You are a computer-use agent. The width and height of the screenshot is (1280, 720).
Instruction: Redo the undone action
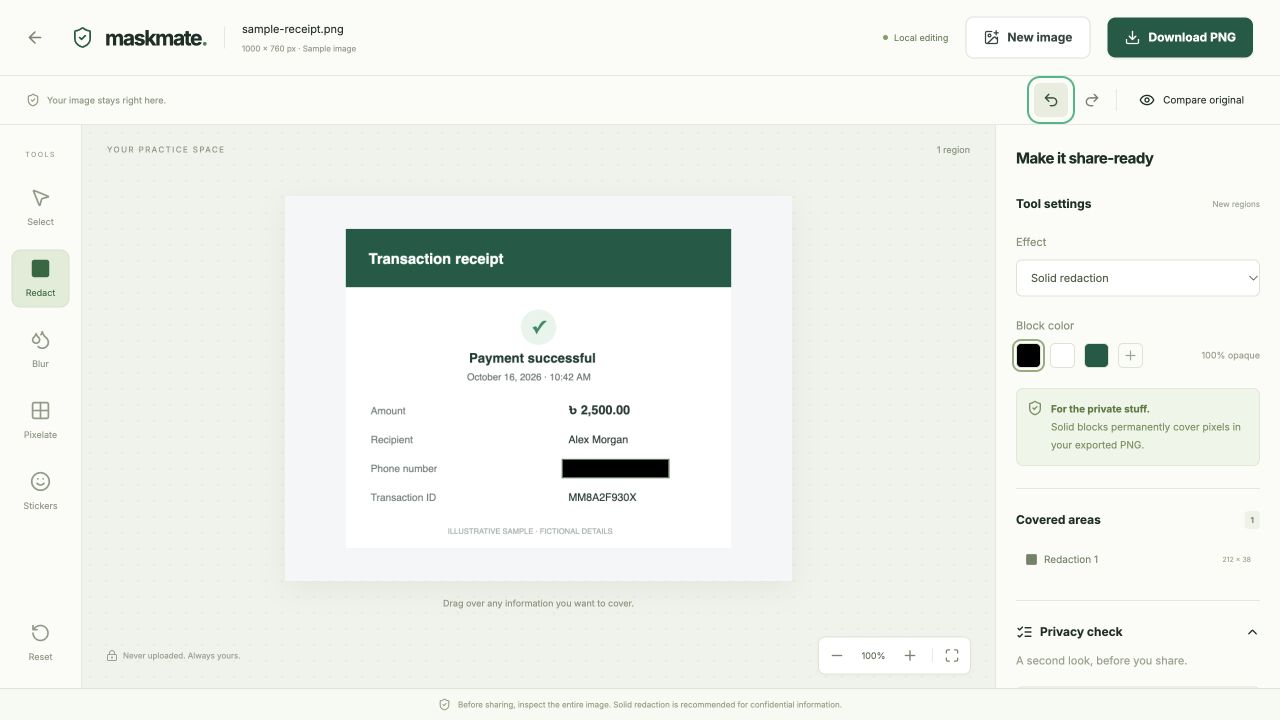coord(1092,100)
